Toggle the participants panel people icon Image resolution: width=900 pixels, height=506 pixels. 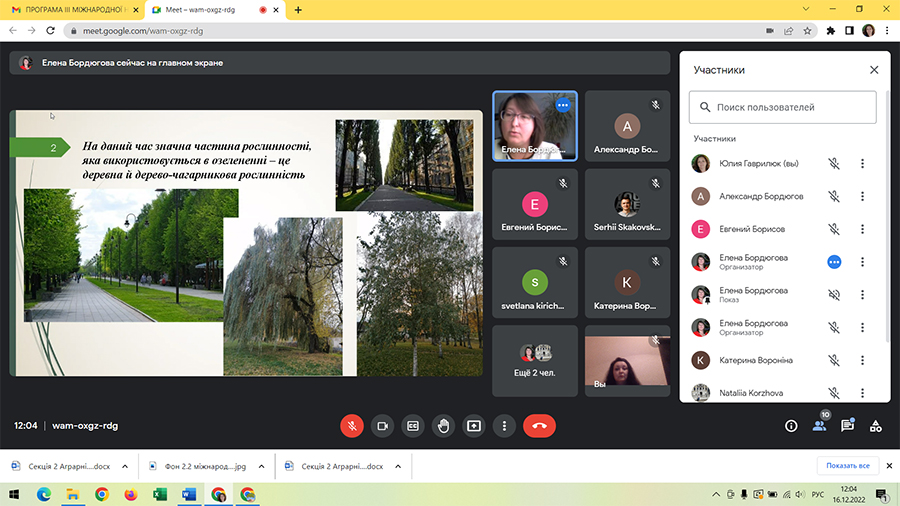coord(819,426)
